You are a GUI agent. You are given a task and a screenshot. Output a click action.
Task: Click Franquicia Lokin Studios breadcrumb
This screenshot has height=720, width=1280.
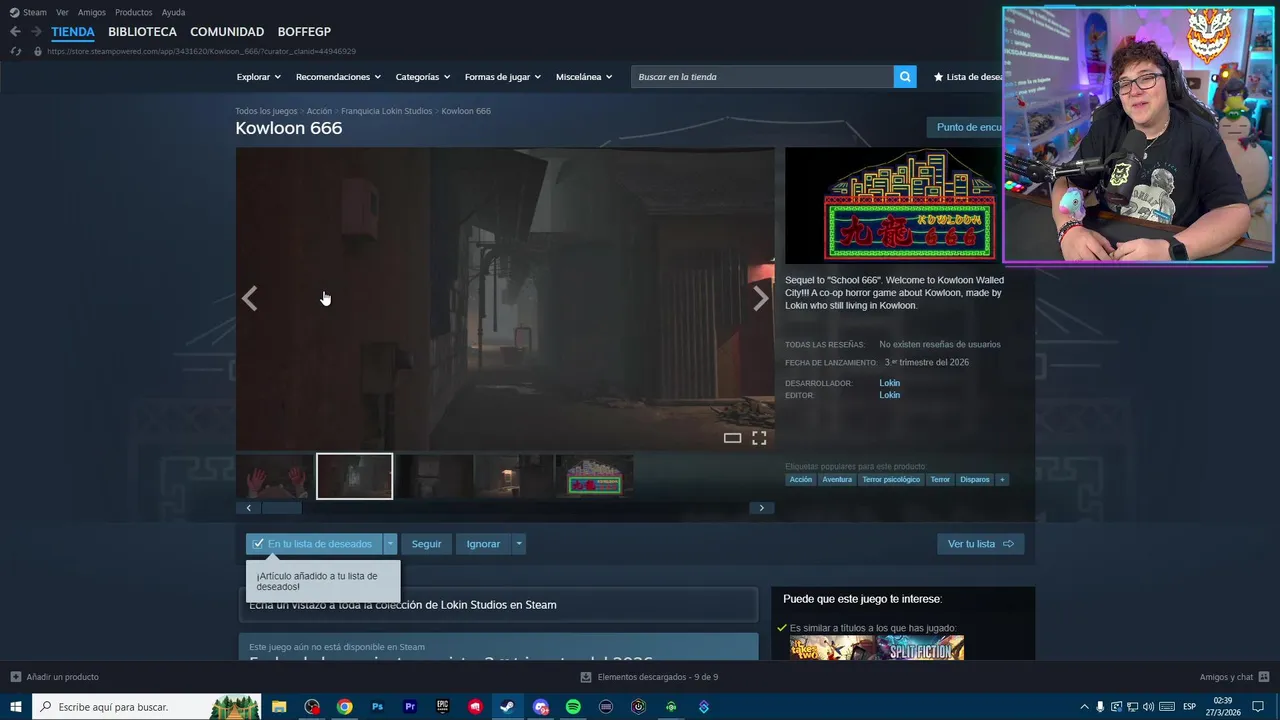(386, 111)
